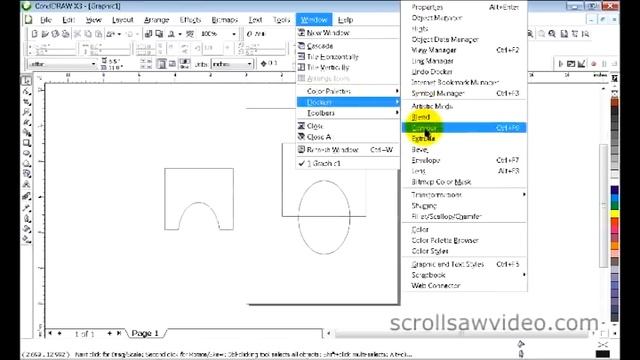640x360 pixels.
Task: Click the Paste icon in standard toolbar
Action: pyautogui.click(x=98, y=34)
